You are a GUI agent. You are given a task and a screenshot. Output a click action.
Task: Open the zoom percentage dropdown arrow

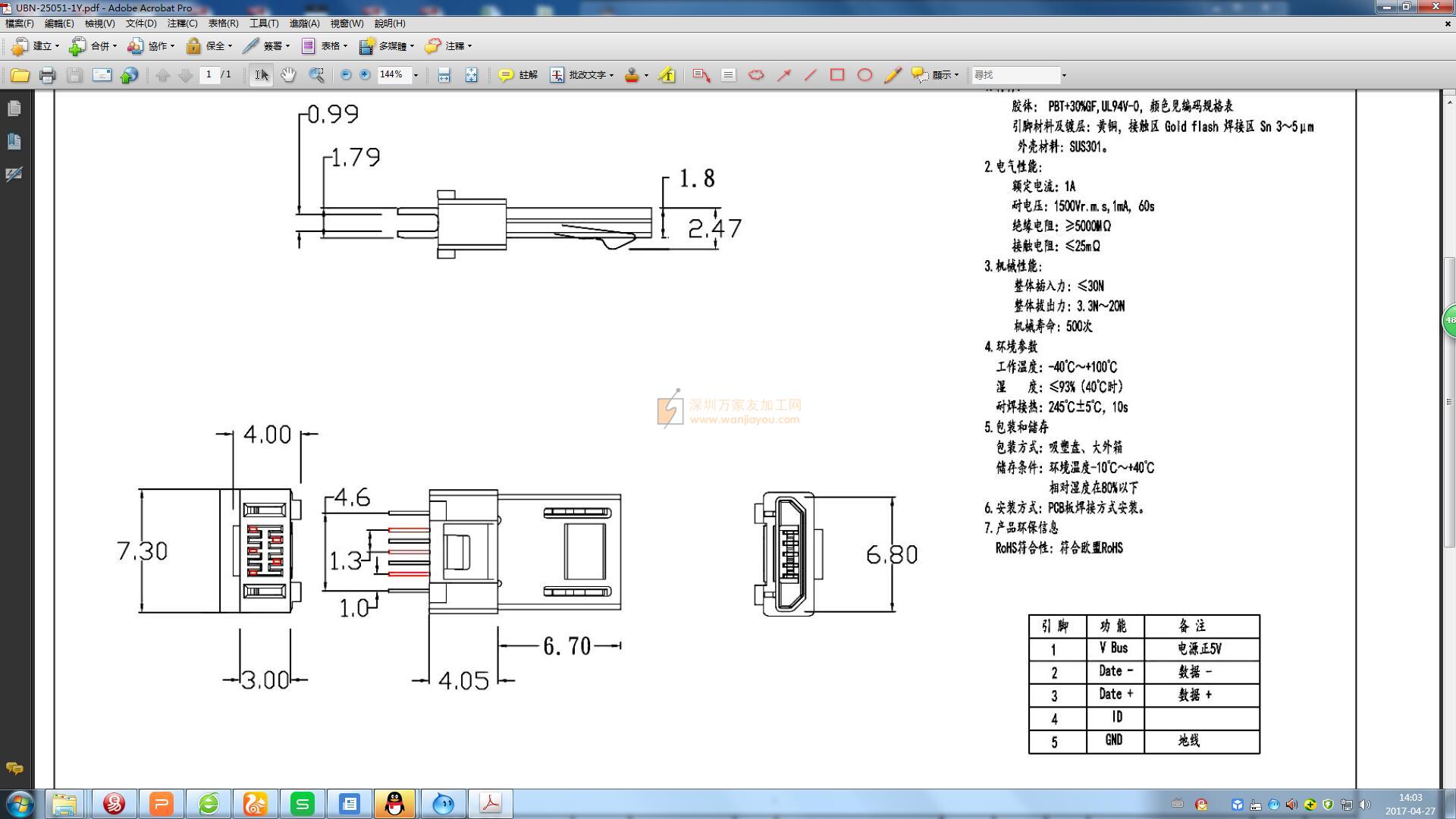pyautogui.click(x=416, y=75)
